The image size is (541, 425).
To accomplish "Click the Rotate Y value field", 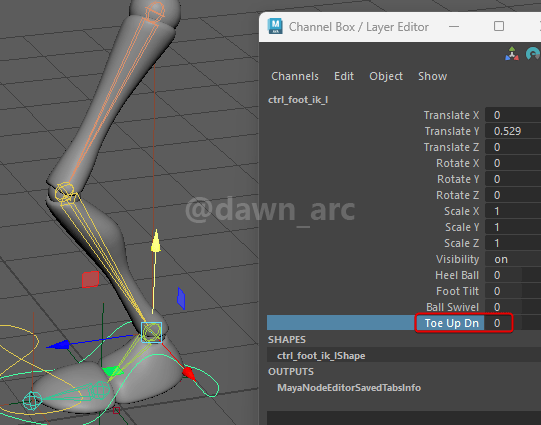I will [x=513, y=179].
